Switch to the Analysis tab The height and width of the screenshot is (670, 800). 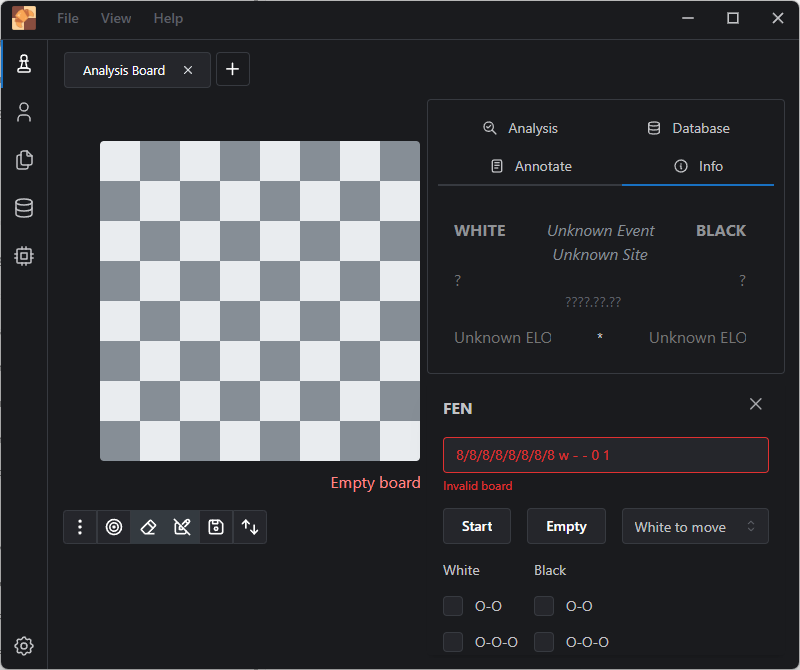point(520,128)
